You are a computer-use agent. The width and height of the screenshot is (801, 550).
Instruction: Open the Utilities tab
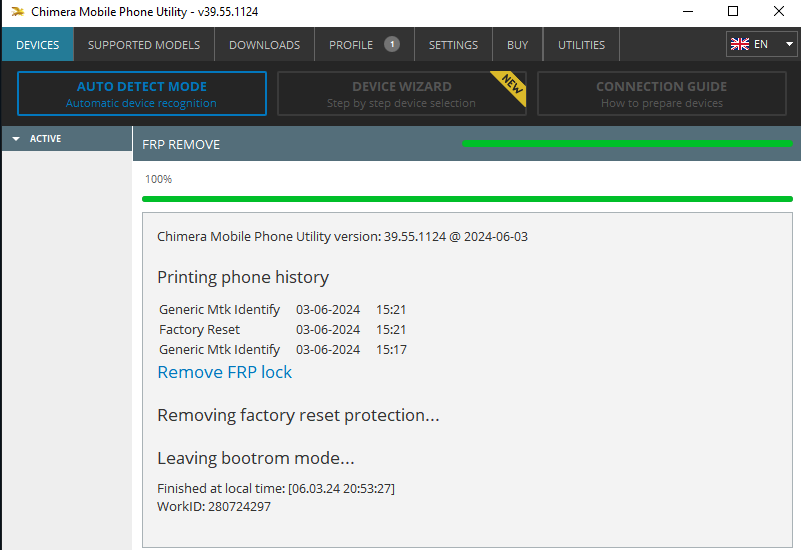[x=581, y=45]
